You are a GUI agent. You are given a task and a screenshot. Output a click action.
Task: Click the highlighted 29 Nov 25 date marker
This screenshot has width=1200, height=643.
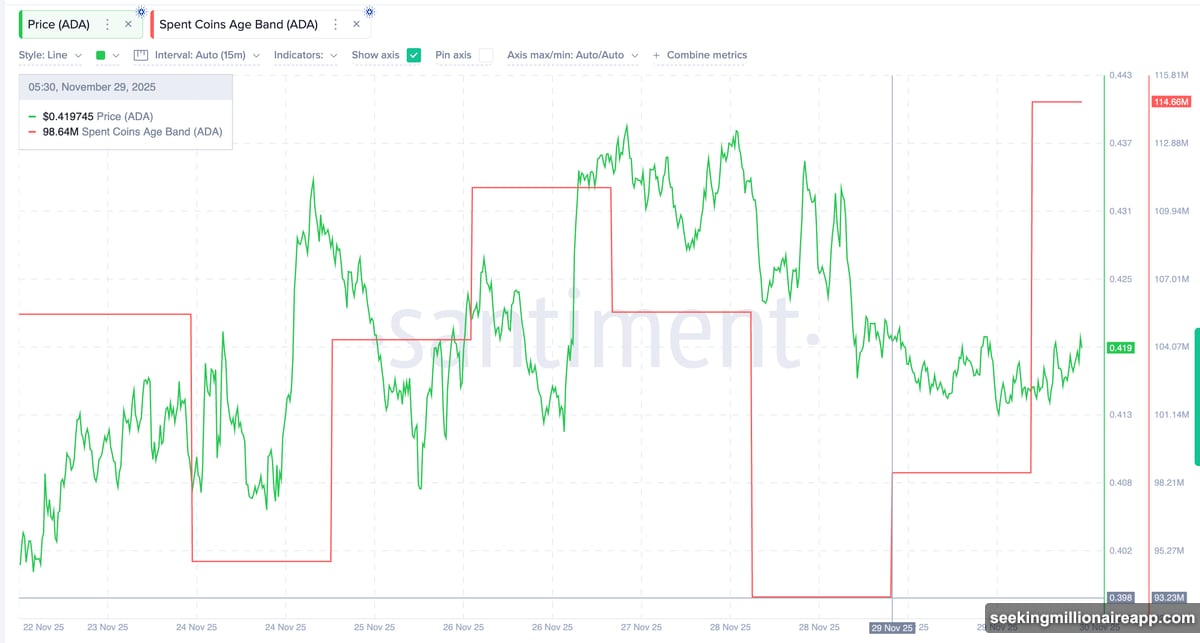(x=892, y=627)
